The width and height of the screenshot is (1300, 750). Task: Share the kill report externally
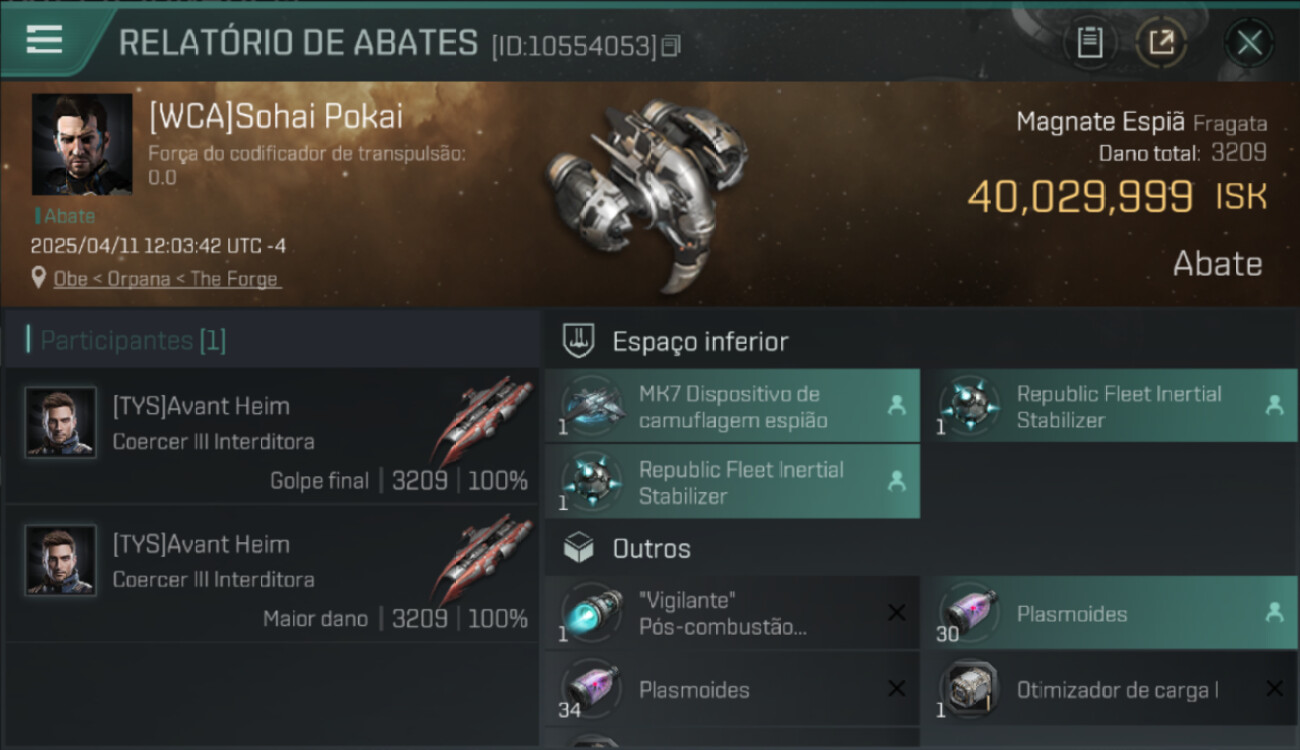coord(1161,42)
